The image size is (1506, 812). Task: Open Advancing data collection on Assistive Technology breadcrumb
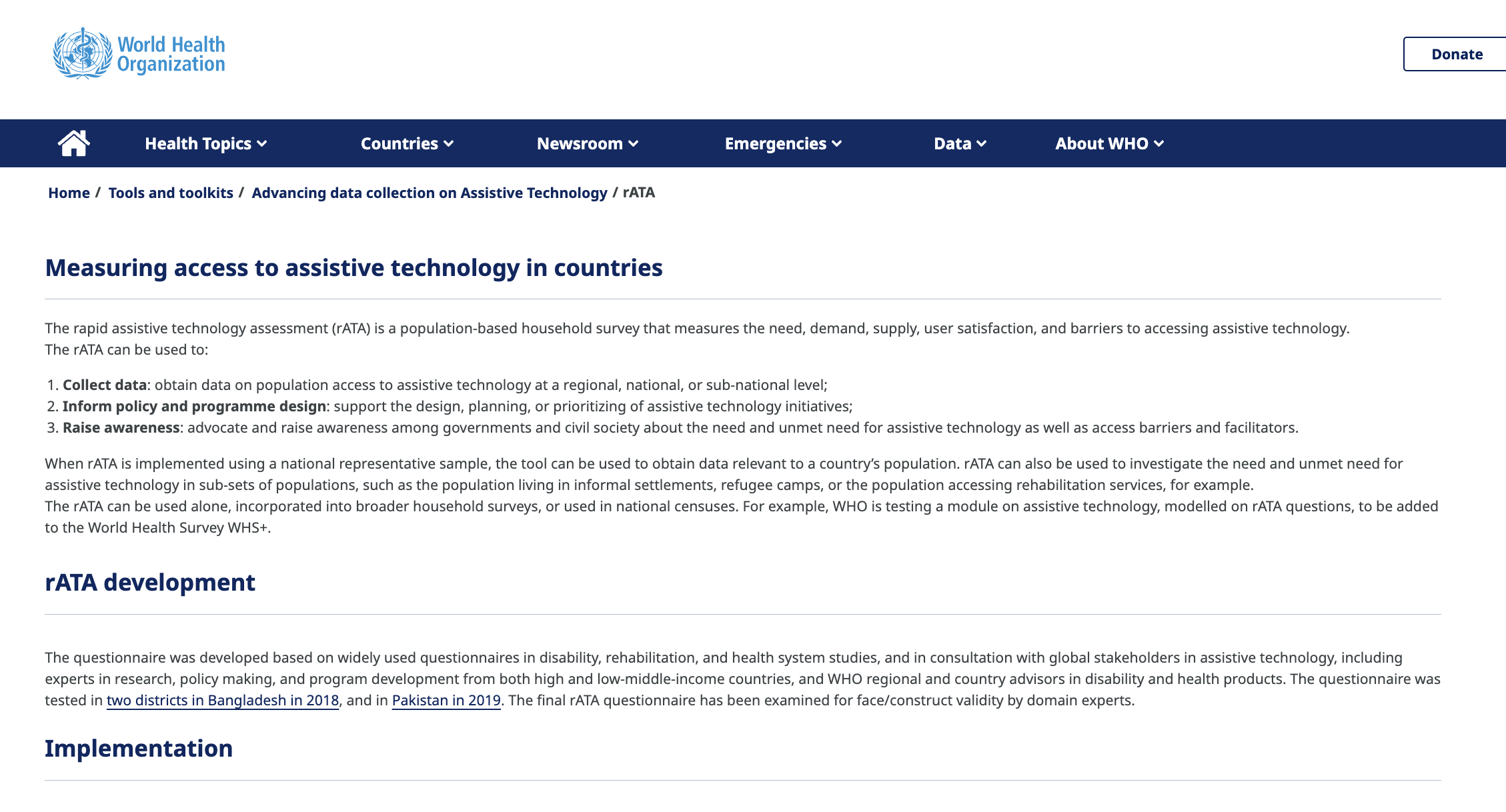pos(430,193)
